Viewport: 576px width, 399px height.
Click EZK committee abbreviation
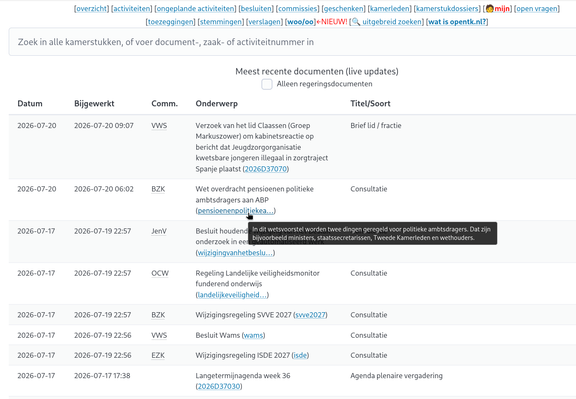158,355
